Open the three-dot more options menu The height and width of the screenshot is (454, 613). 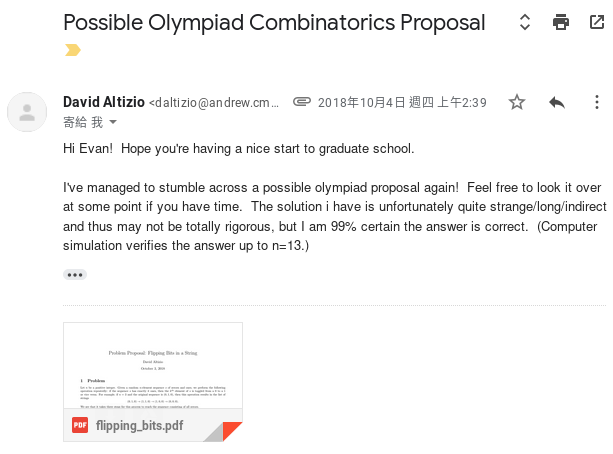point(596,102)
